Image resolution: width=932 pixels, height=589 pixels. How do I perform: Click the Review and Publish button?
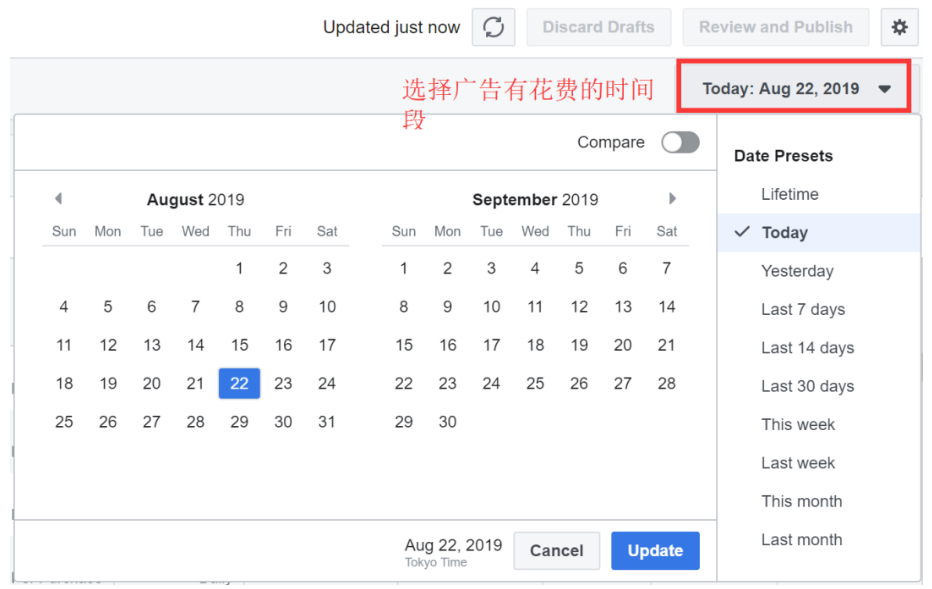776,27
